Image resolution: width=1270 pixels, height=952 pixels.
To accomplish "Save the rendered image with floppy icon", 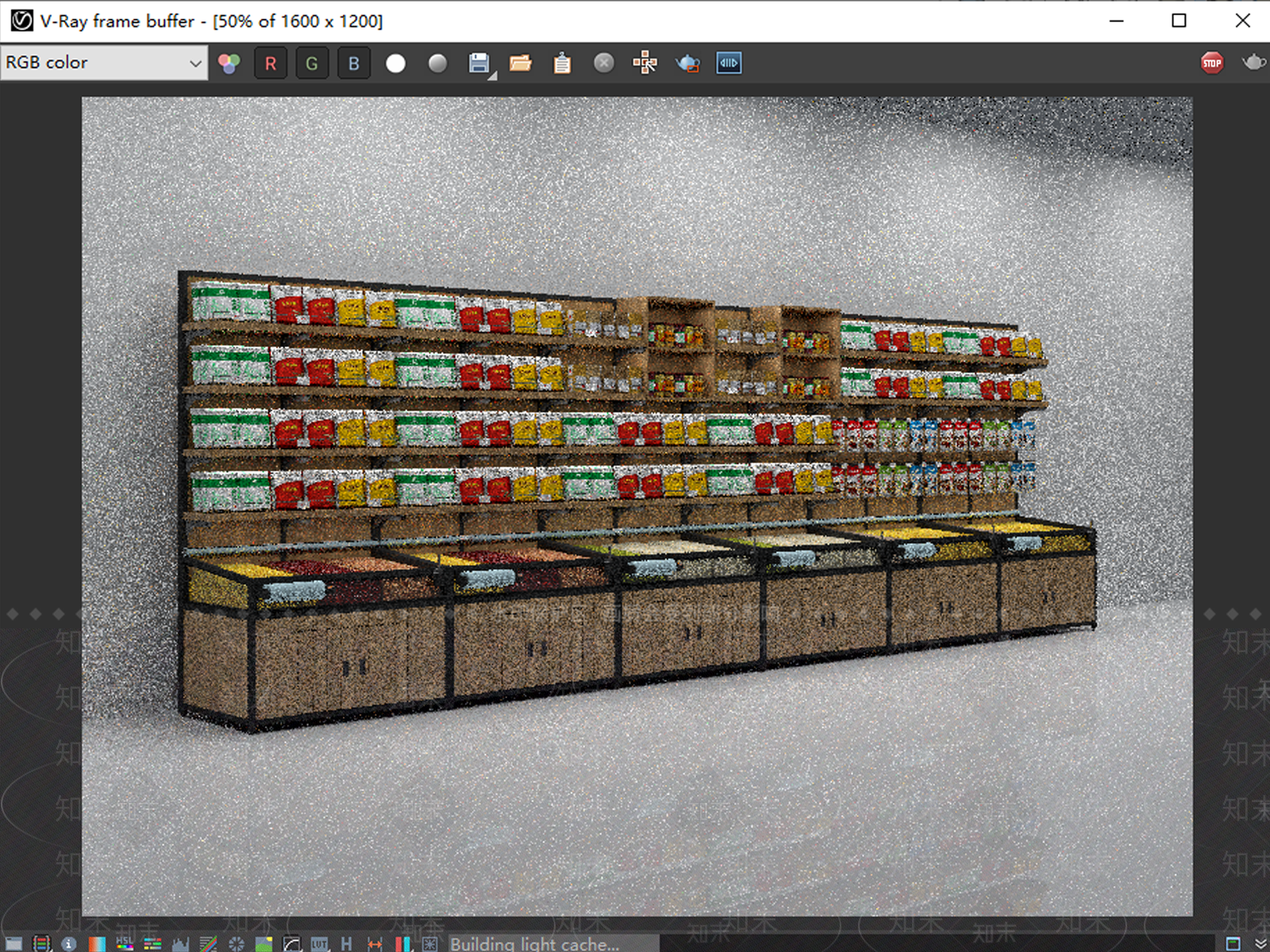I will 479,63.
